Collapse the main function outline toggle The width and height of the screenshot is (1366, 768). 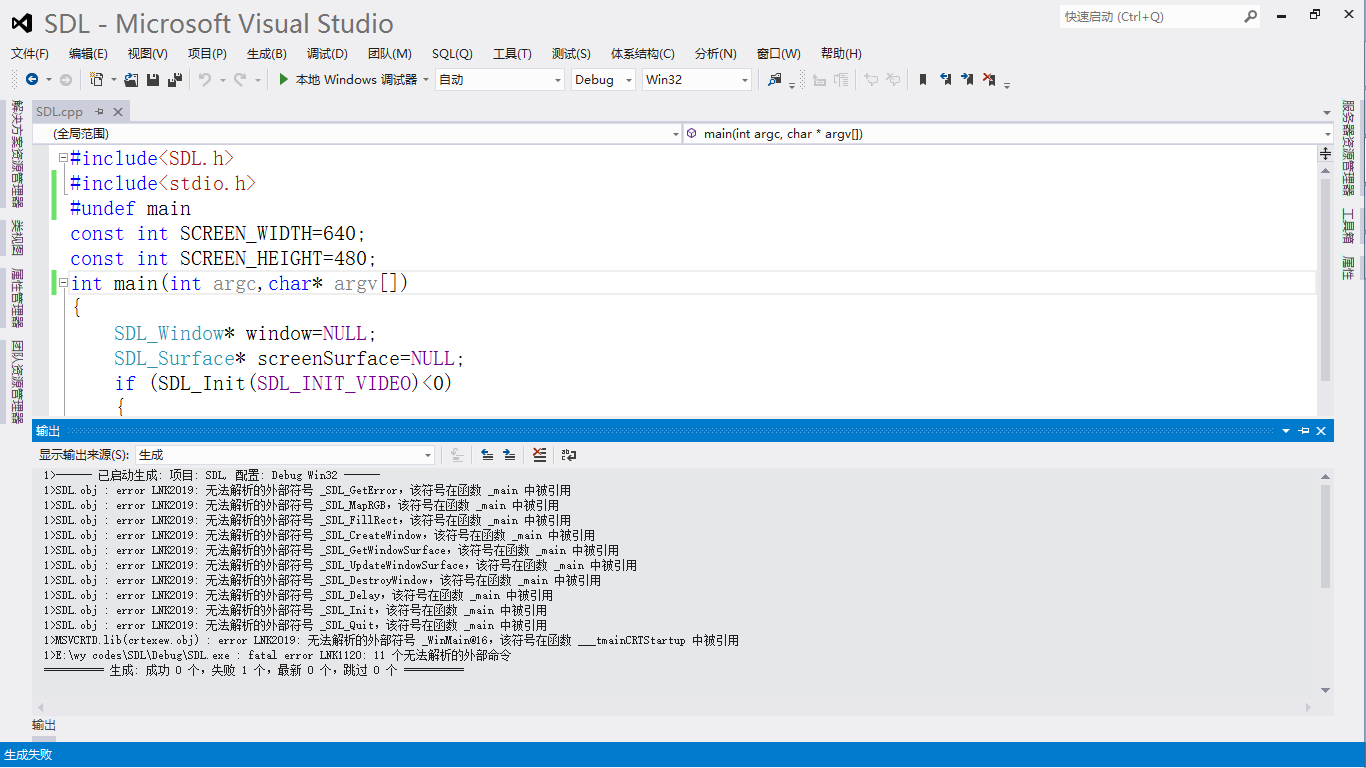[63, 284]
